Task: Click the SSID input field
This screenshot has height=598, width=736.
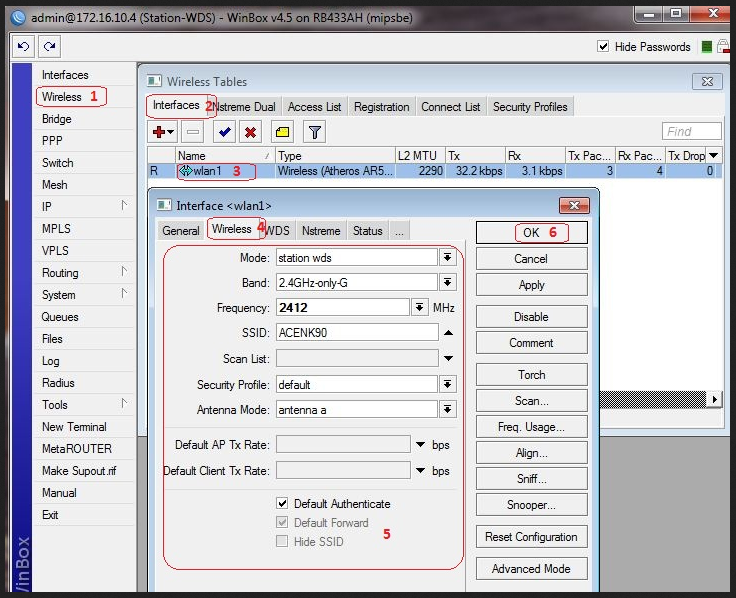Action: tap(357, 332)
